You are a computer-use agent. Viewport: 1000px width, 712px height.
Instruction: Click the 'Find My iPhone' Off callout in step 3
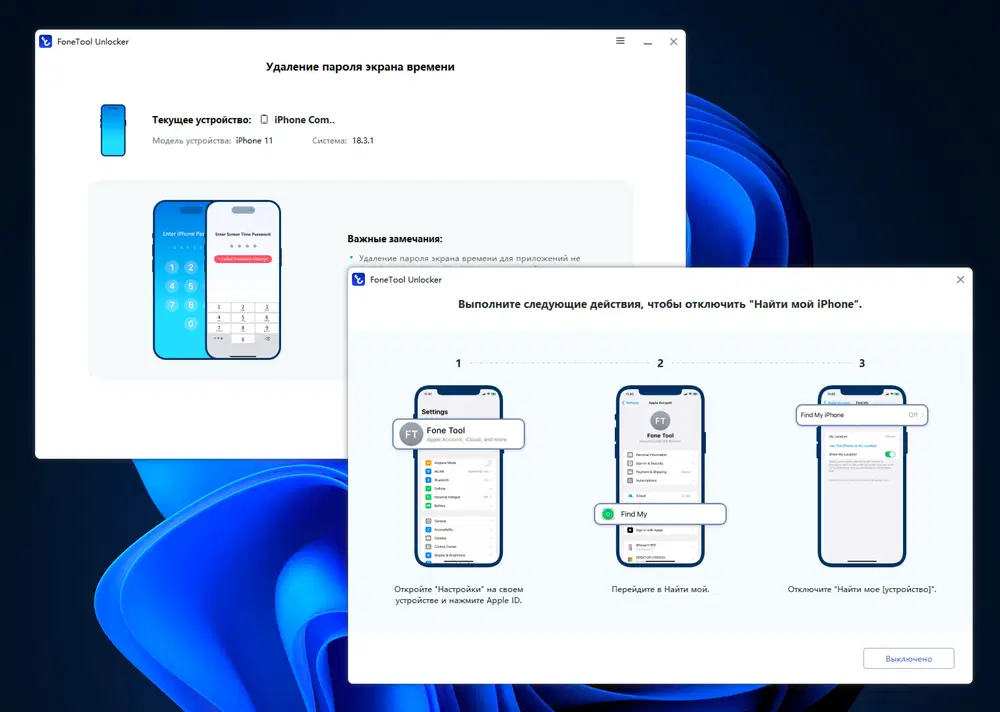862,415
